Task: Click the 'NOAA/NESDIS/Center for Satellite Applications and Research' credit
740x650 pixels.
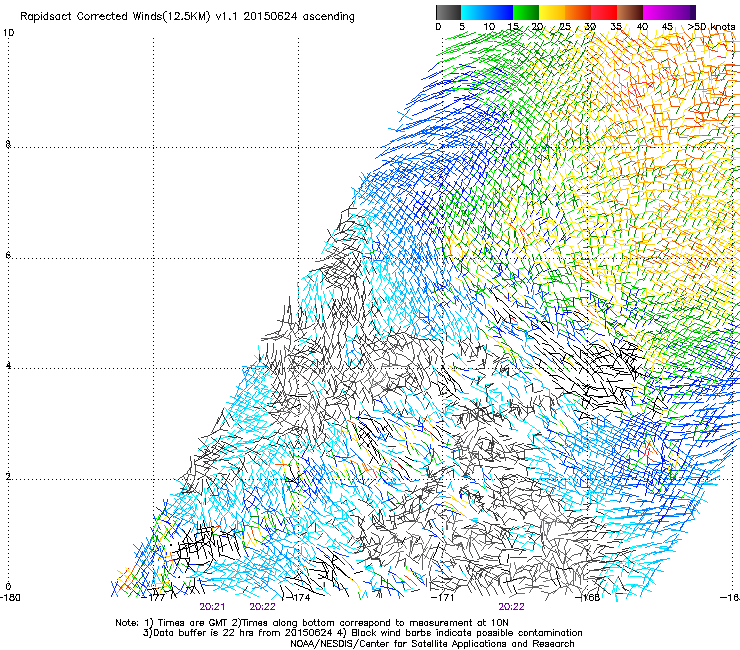Action: coord(432,644)
